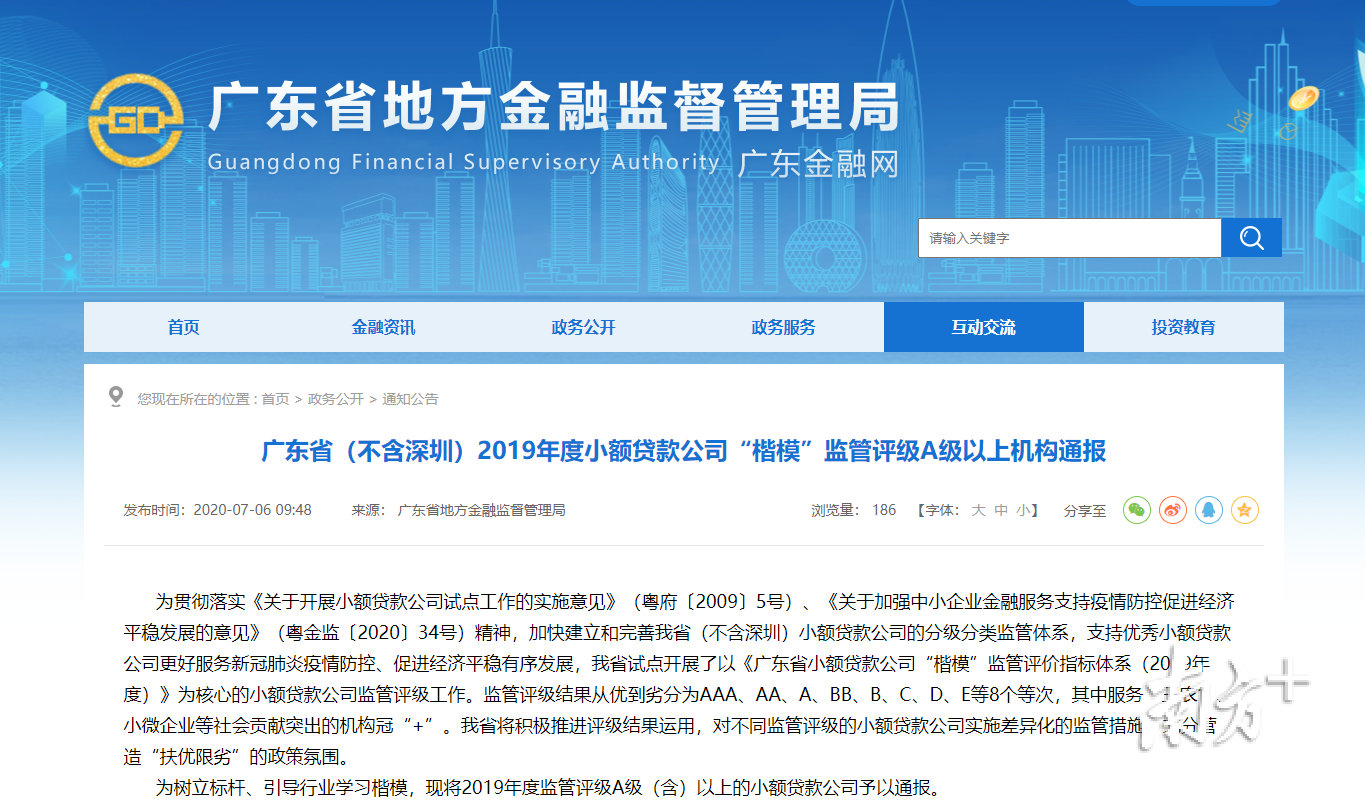Share the article to Sina Weibo
This screenshot has height=807, width=1365.
tap(1172, 510)
